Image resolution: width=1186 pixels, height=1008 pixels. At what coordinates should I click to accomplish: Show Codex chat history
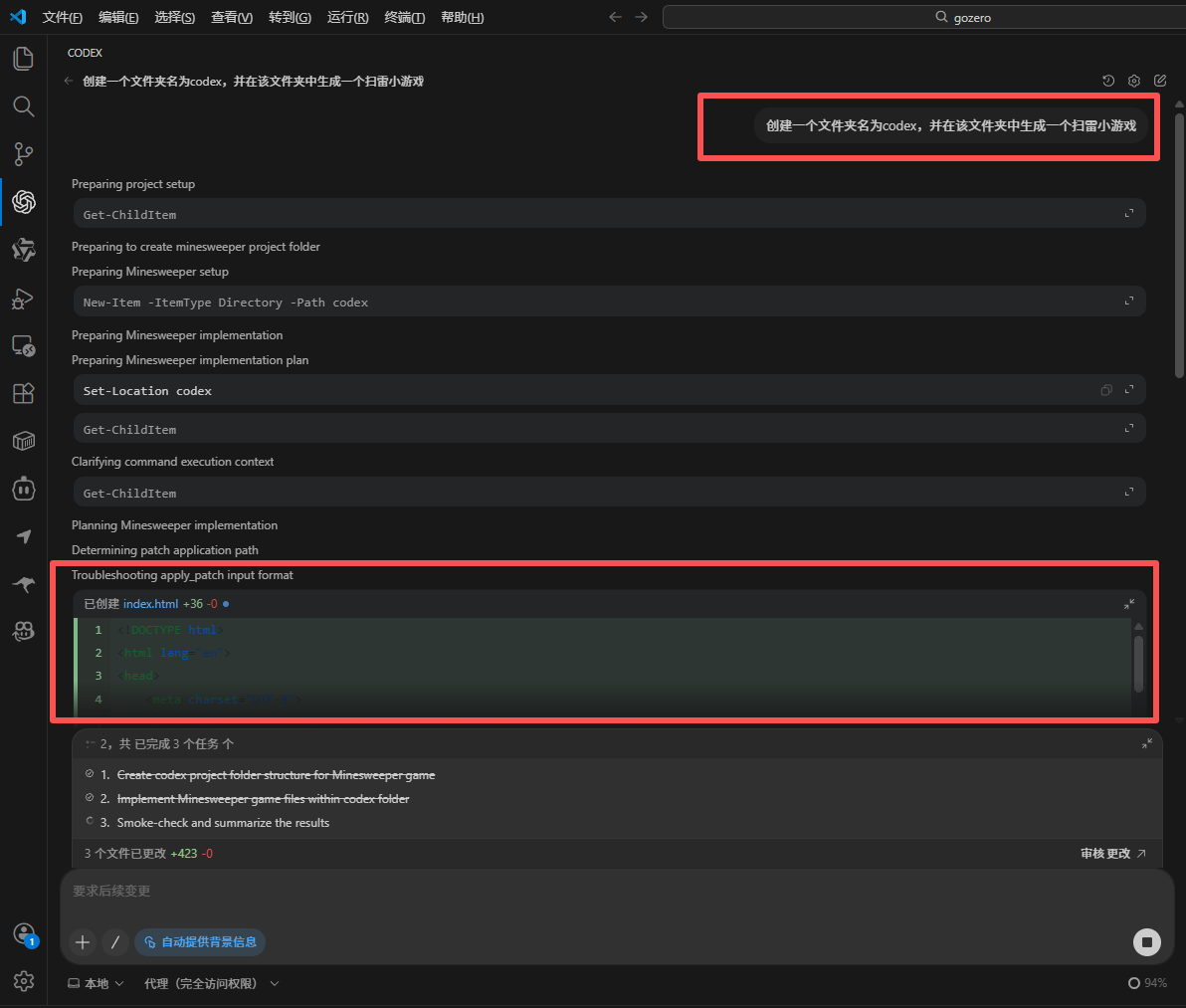point(1108,81)
